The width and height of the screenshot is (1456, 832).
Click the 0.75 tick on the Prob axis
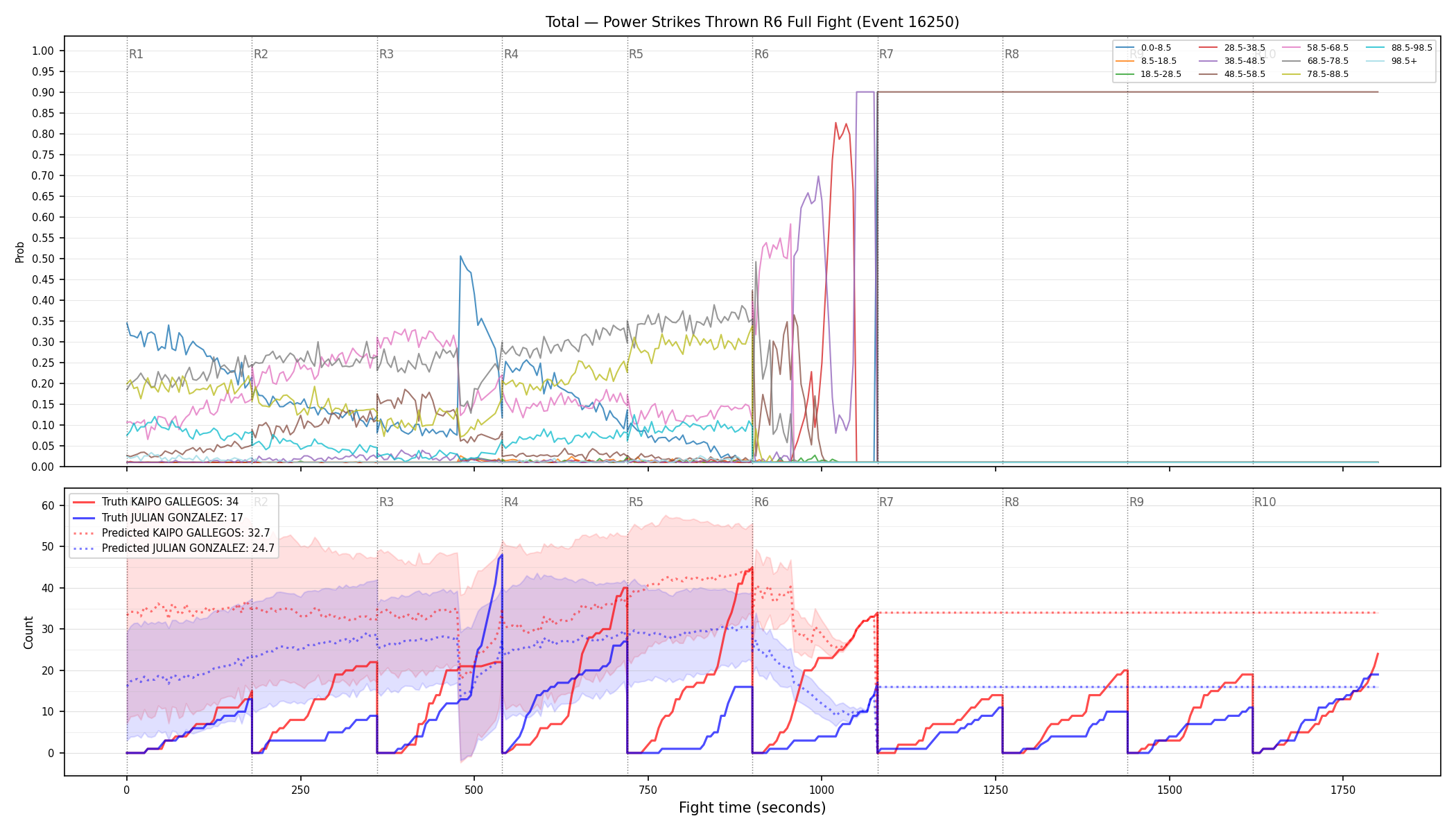coord(43,155)
